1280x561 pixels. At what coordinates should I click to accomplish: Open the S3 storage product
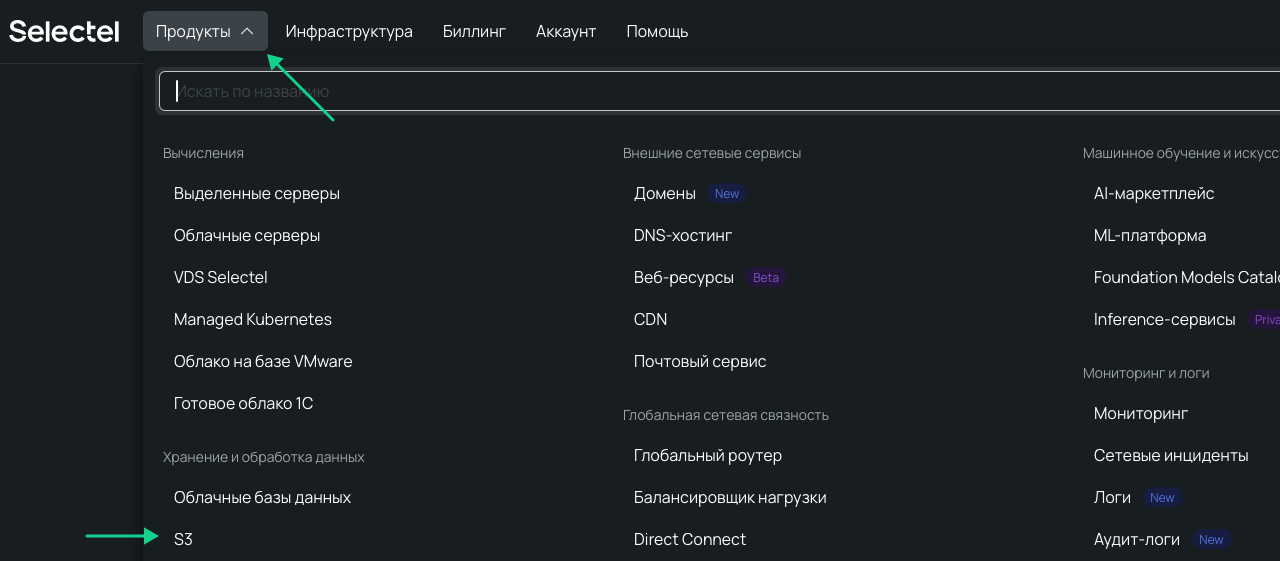pyautogui.click(x=183, y=539)
